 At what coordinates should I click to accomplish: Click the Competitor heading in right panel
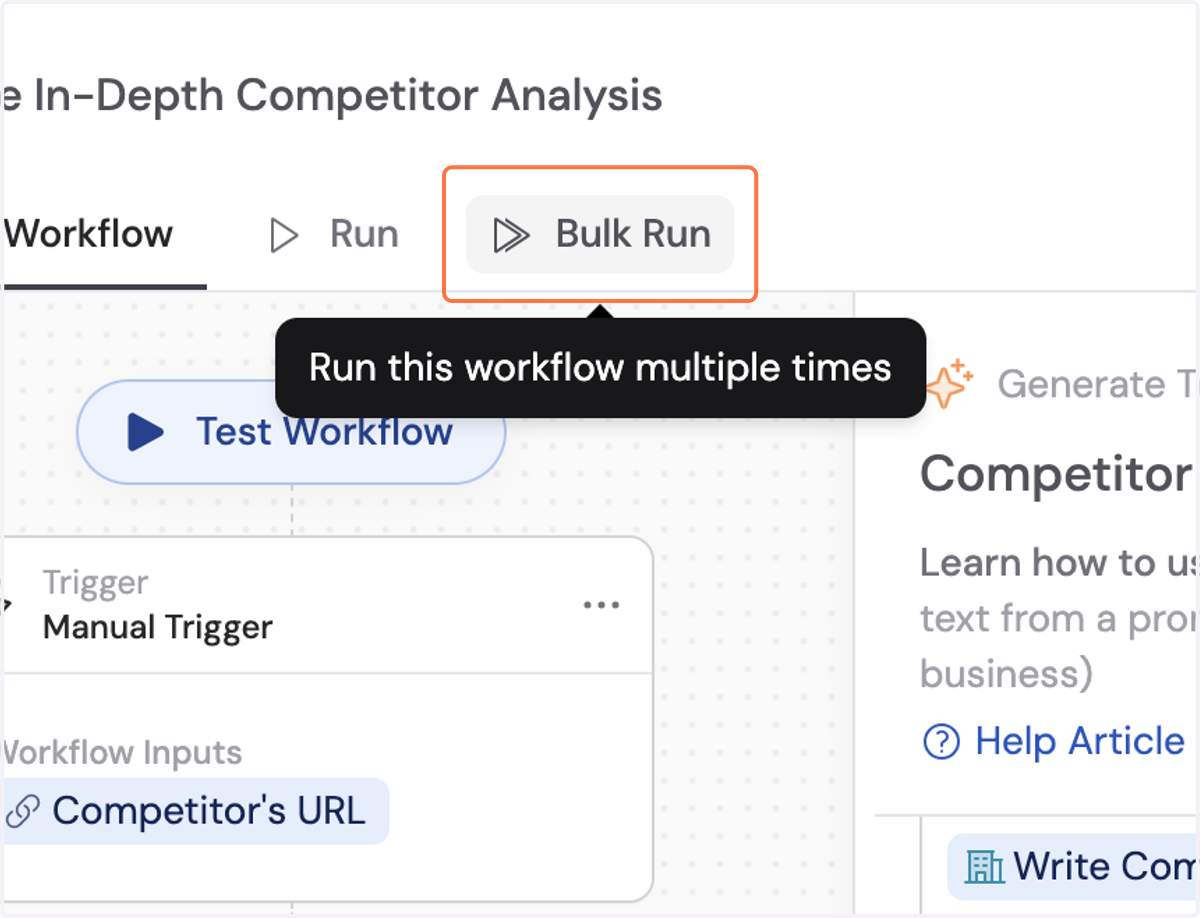coord(1055,474)
